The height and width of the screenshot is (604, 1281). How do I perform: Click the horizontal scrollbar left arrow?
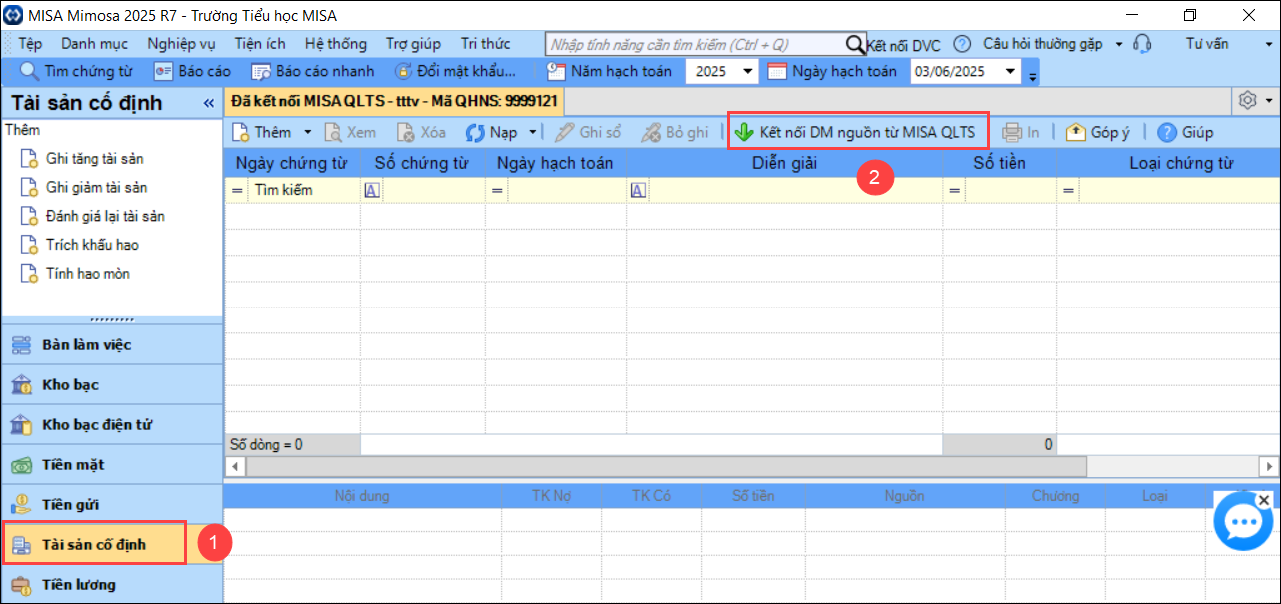pyautogui.click(x=234, y=466)
